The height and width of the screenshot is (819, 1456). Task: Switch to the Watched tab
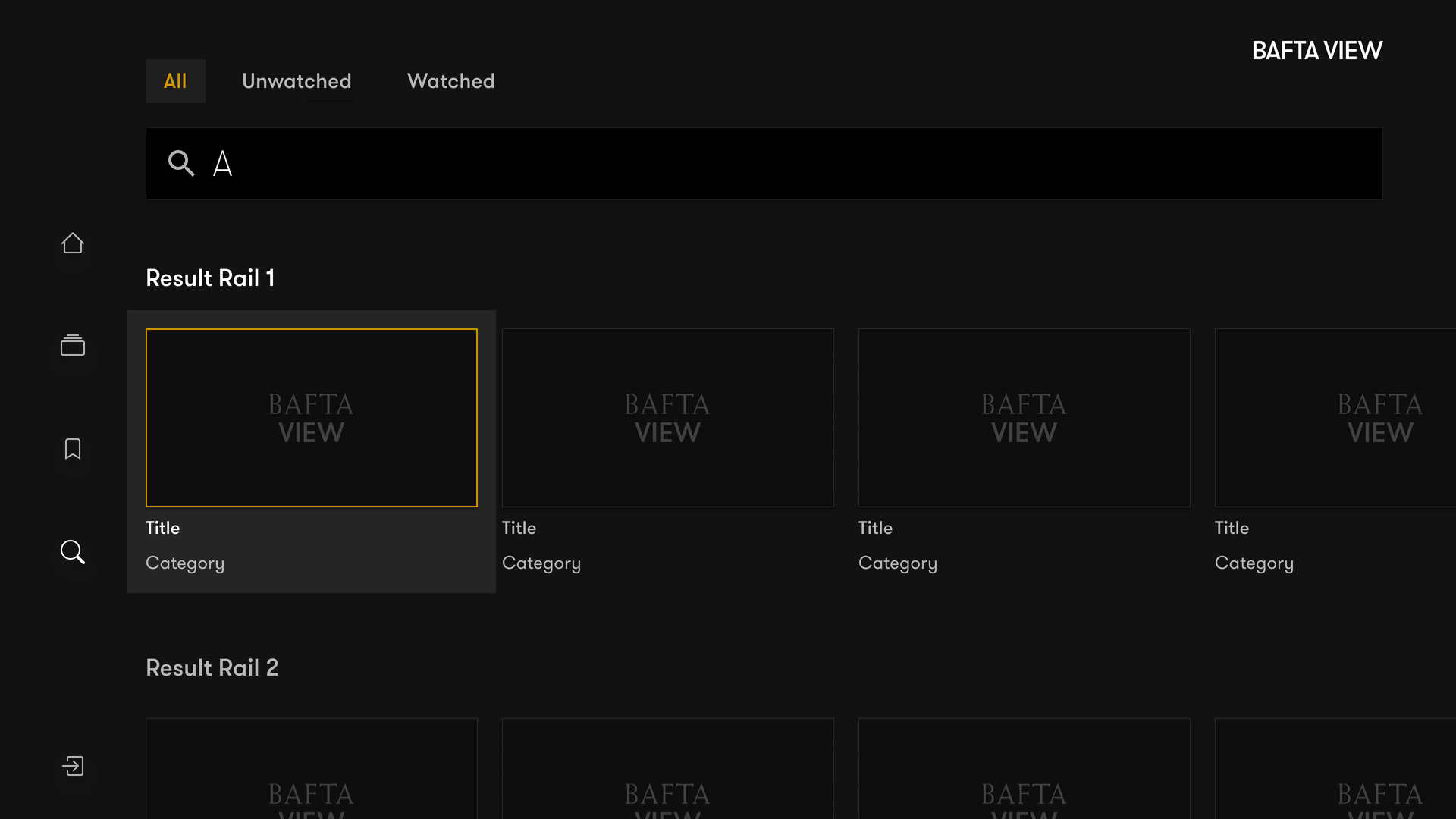(x=450, y=81)
